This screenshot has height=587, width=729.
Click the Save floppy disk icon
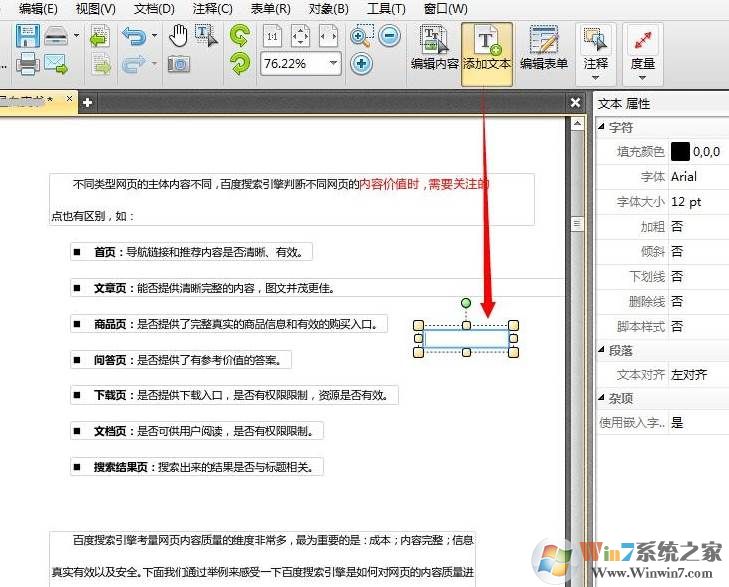[27, 38]
